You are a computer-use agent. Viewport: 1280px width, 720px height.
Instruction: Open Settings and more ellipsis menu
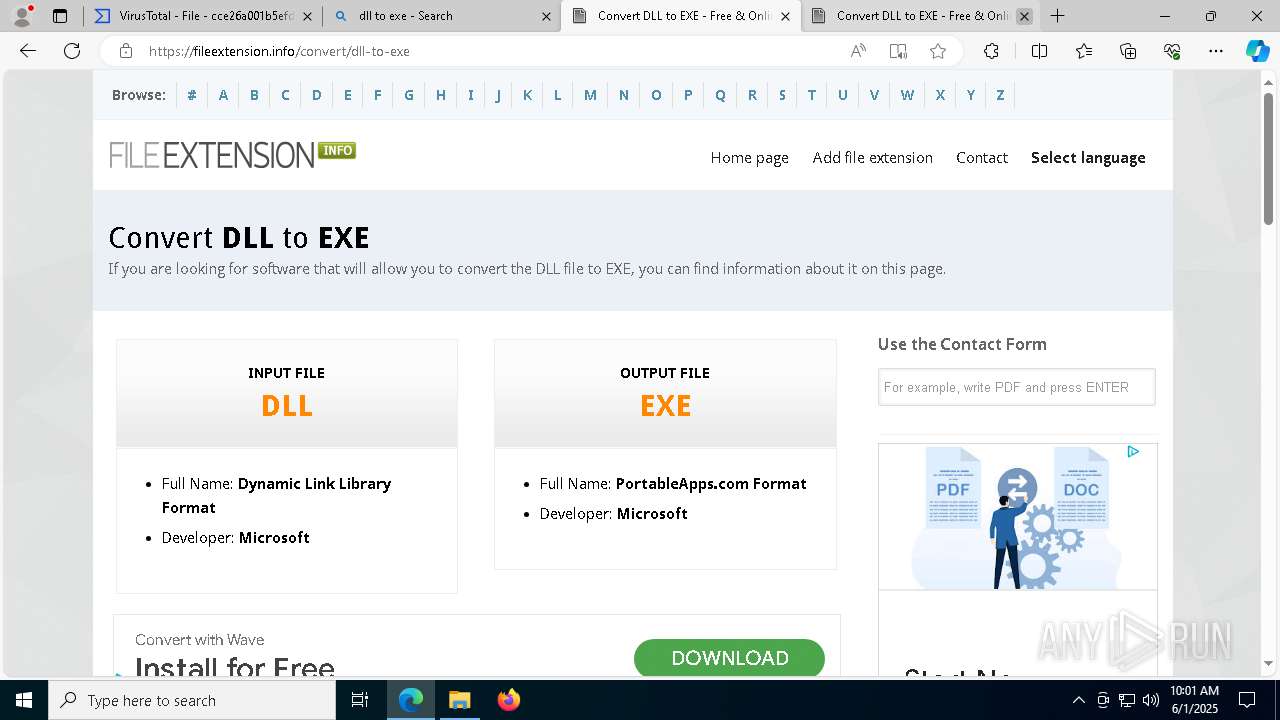click(1216, 51)
